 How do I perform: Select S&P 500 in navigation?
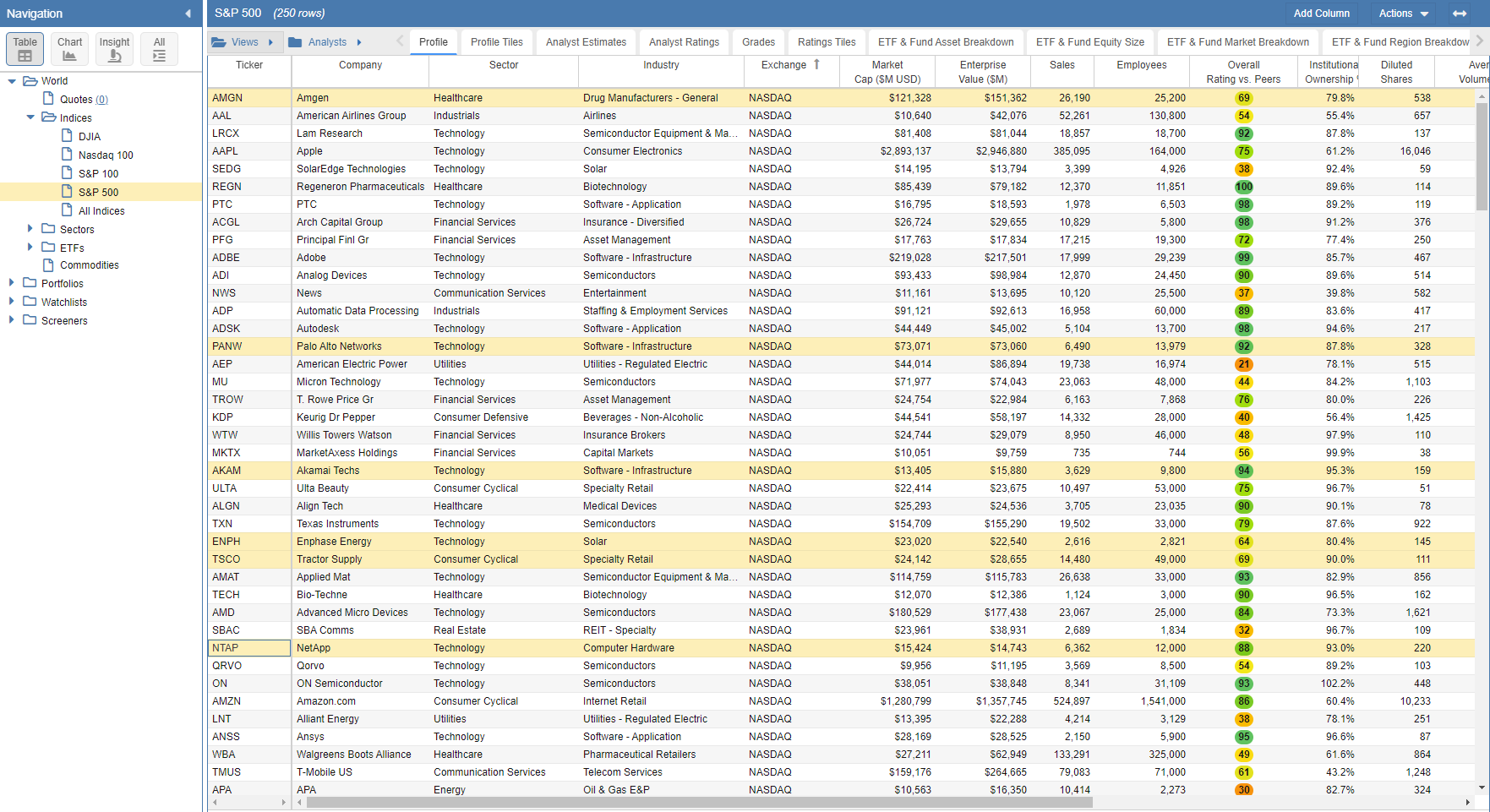tap(98, 193)
